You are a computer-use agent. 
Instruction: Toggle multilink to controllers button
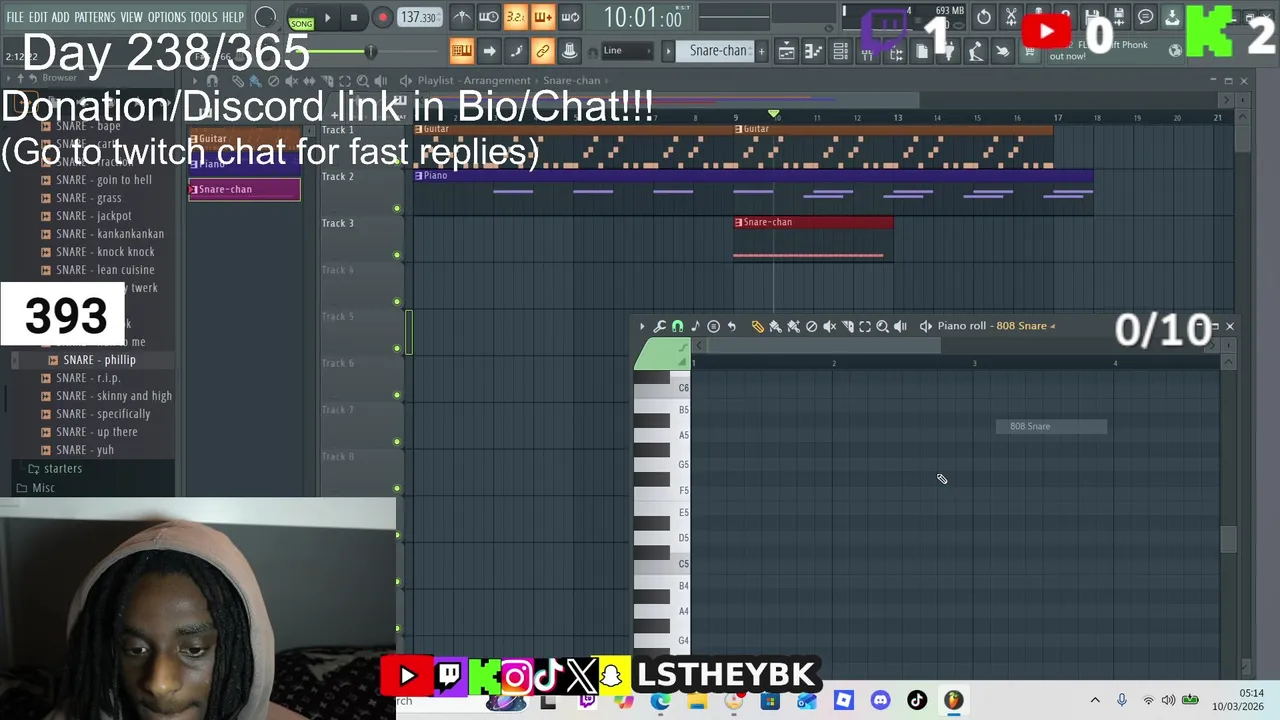(543, 51)
